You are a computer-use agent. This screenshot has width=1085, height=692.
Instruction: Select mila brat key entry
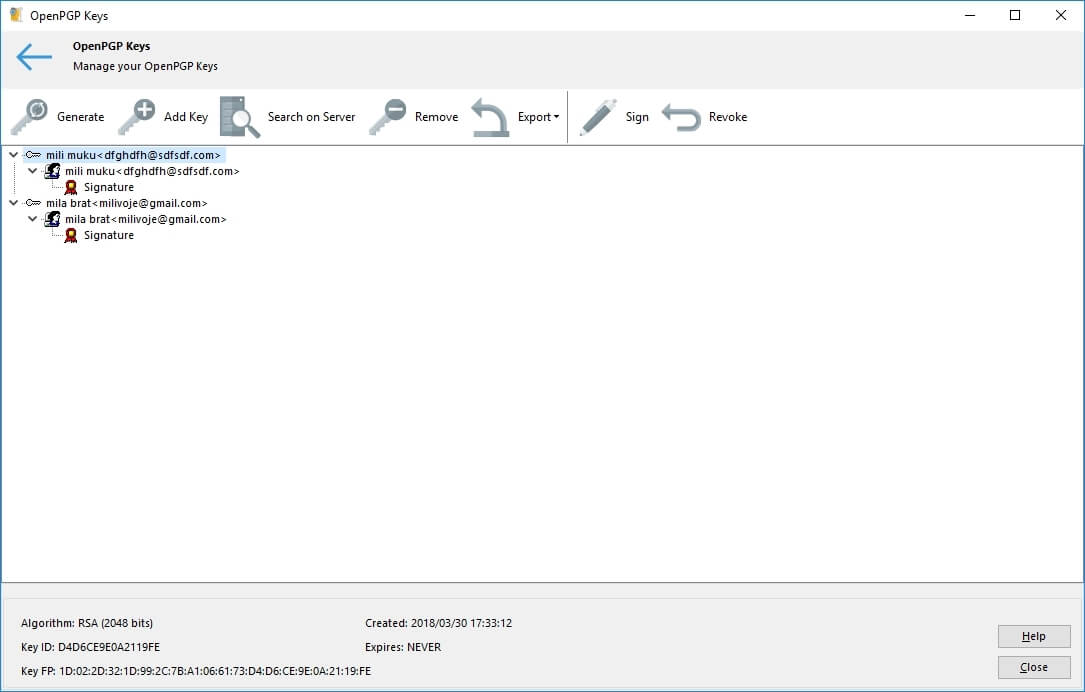click(x=126, y=203)
